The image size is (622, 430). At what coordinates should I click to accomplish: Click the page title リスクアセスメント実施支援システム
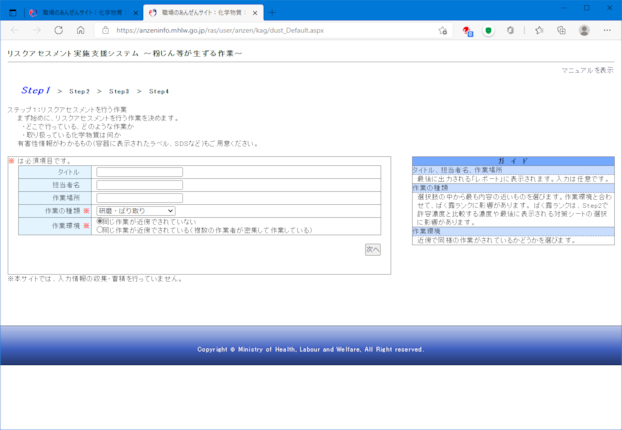(73, 53)
